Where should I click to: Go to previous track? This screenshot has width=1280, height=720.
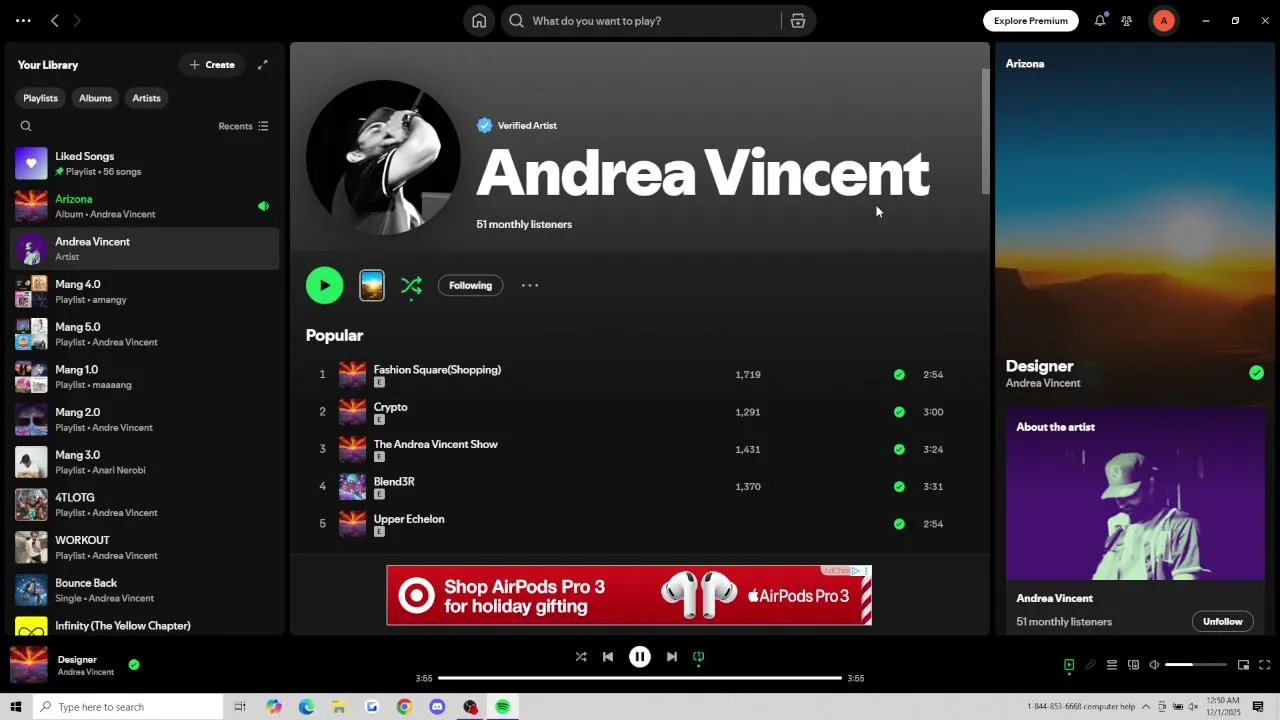click(608, 657)
